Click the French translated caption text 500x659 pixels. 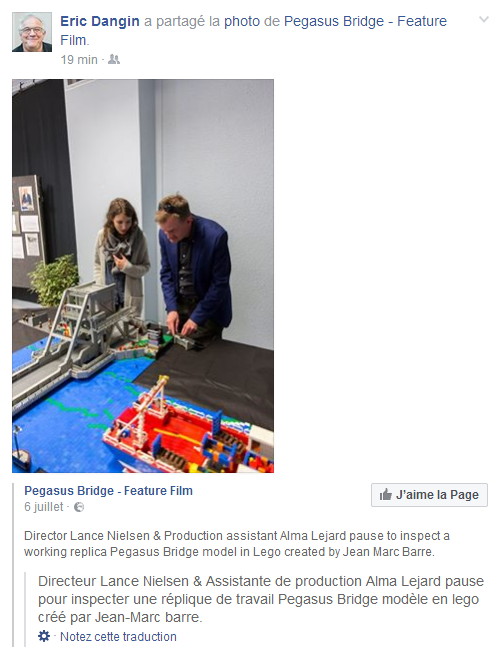261,599
